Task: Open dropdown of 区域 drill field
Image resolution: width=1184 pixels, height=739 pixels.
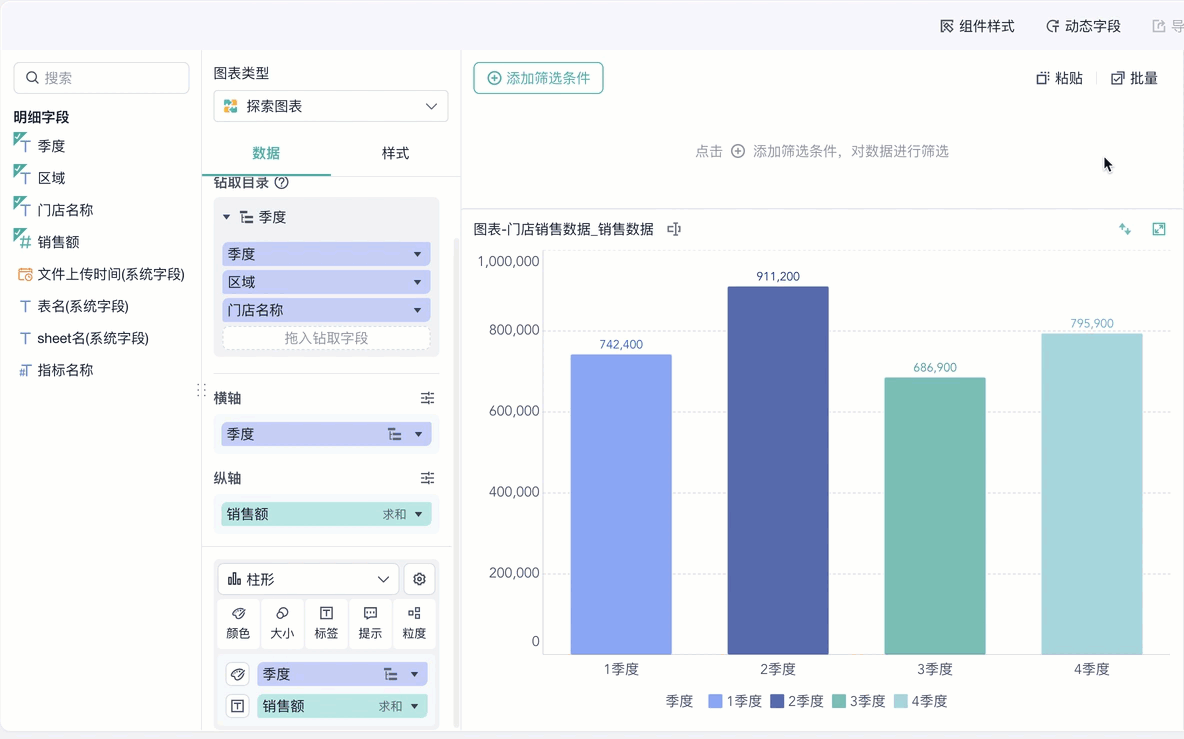Action: pos(418,282)
